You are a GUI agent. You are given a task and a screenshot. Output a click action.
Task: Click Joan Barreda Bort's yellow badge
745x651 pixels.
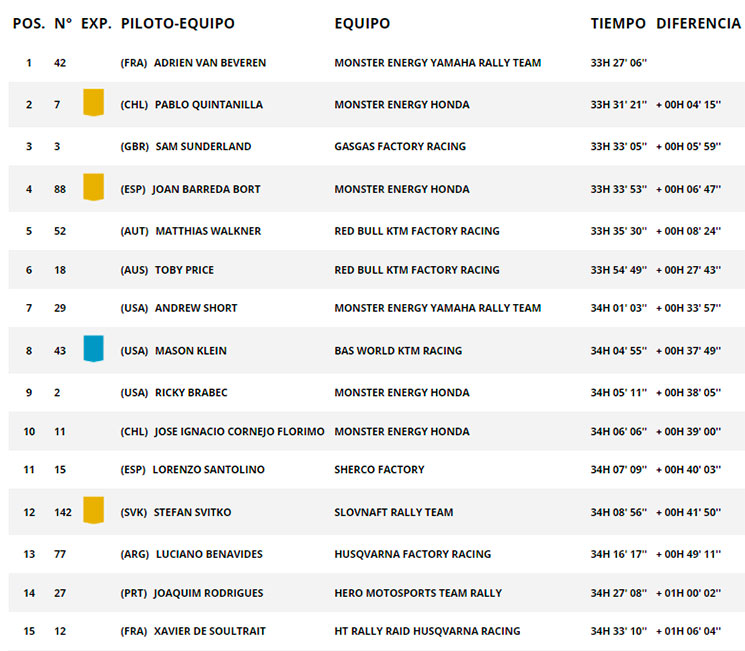pos(94,187)
